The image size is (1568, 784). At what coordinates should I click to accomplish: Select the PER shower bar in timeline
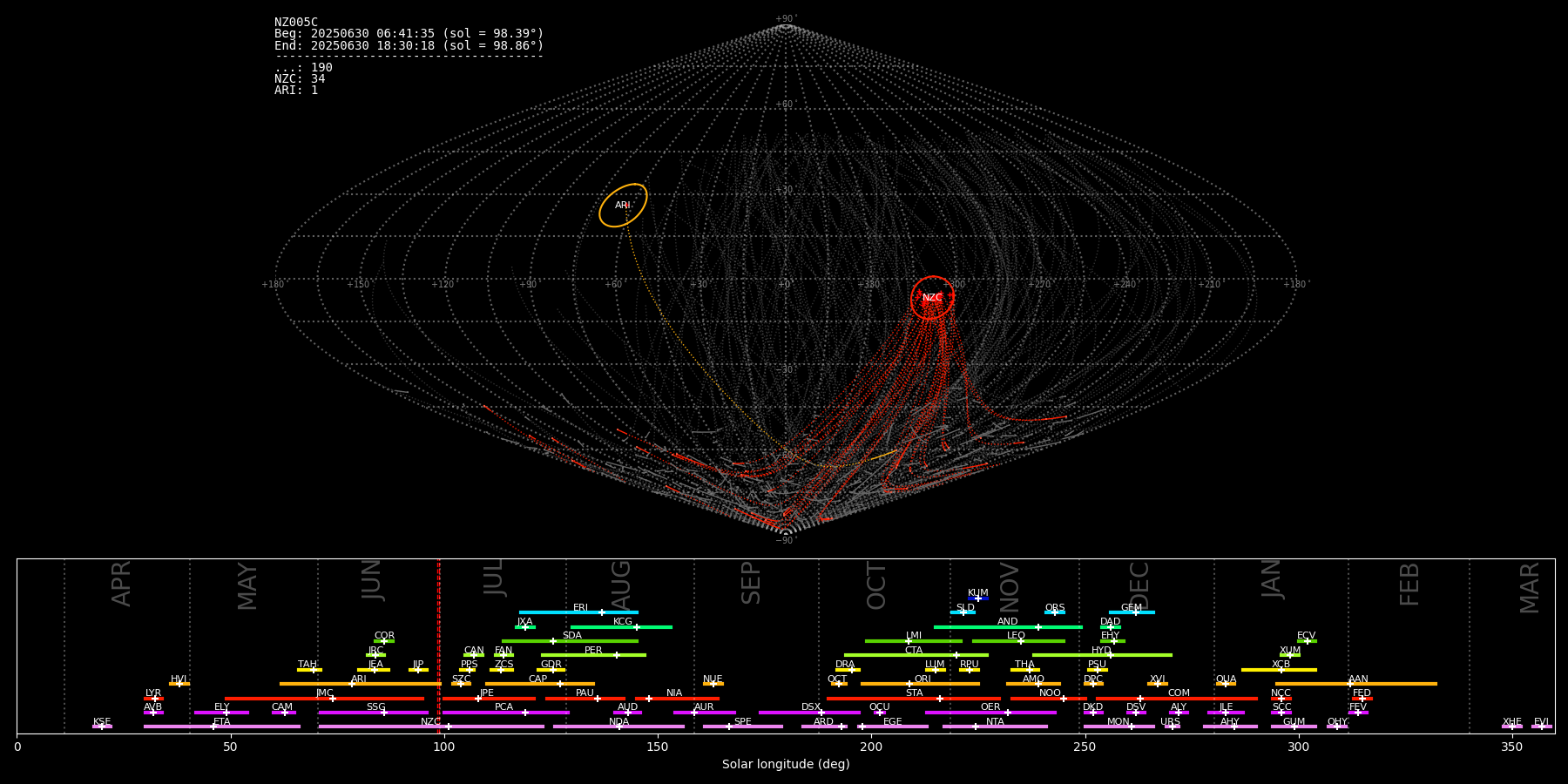click(593, 655)
